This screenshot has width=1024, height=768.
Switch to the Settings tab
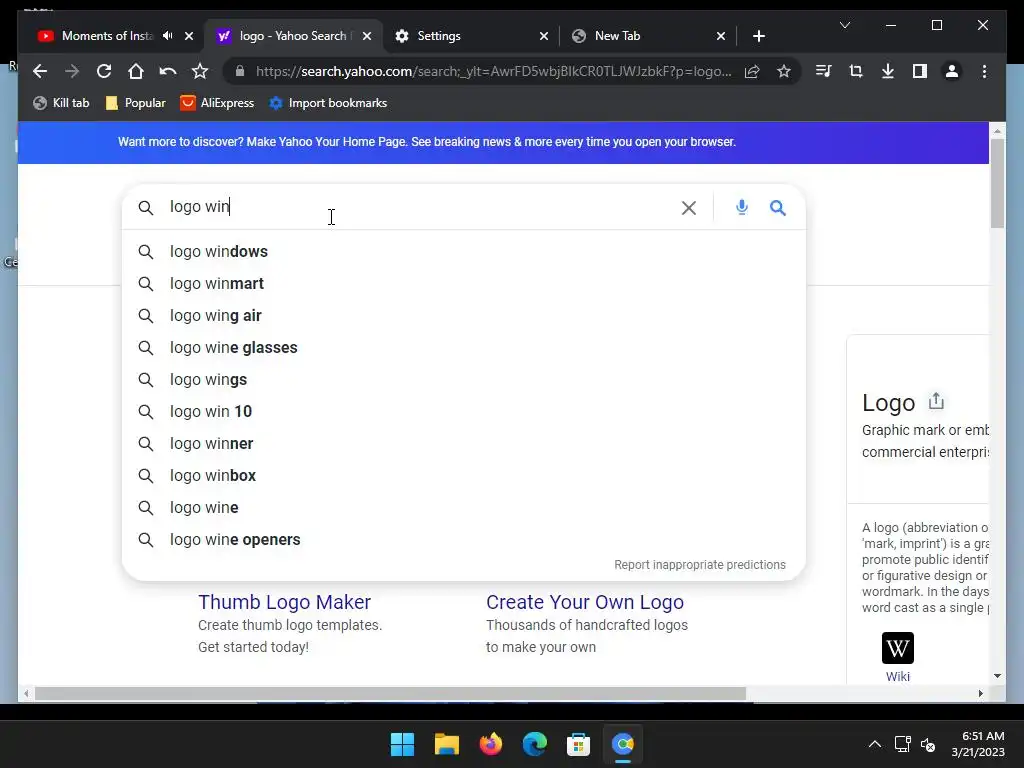(439, 36)
